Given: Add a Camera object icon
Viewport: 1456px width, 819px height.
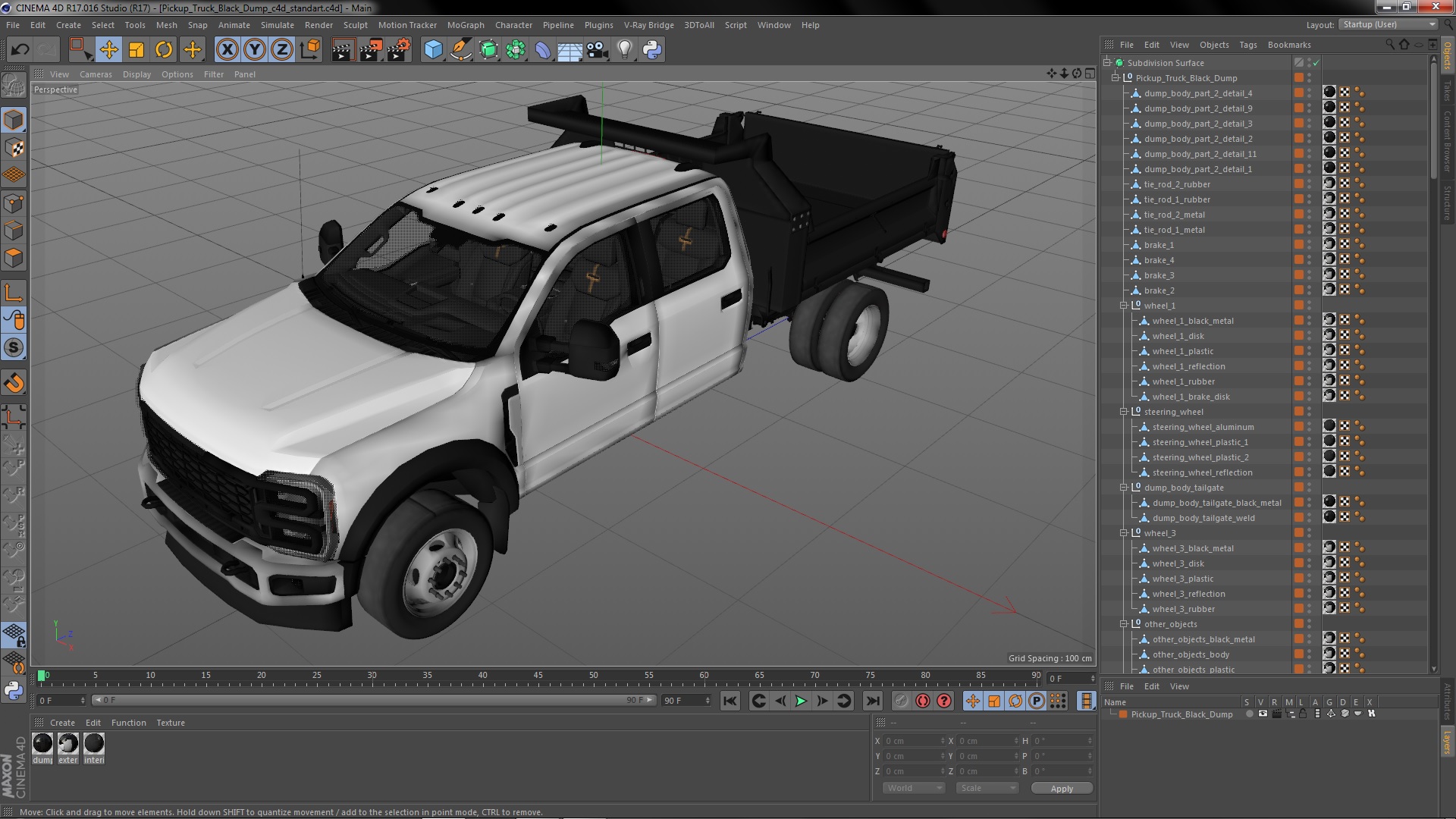Looking at the screenshot, I should 598,50.
